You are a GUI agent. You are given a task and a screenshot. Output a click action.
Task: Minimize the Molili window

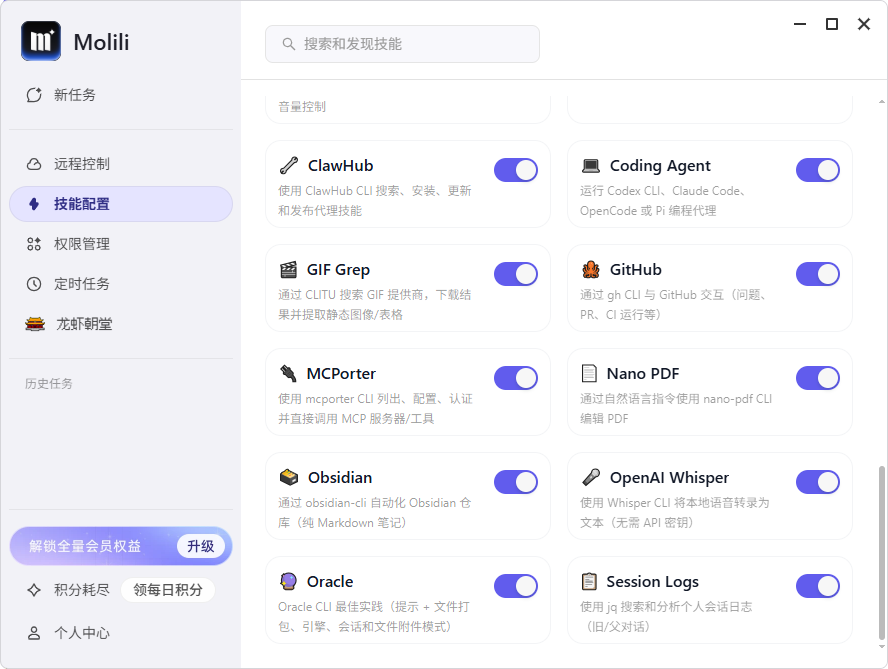(x=800, y=24)
